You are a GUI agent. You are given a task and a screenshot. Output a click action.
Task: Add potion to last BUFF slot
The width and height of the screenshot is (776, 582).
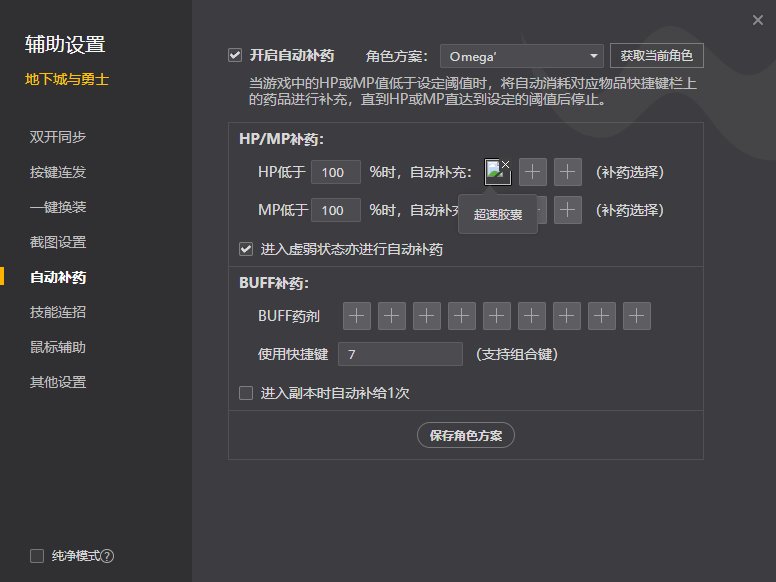[x=637, y=316]
